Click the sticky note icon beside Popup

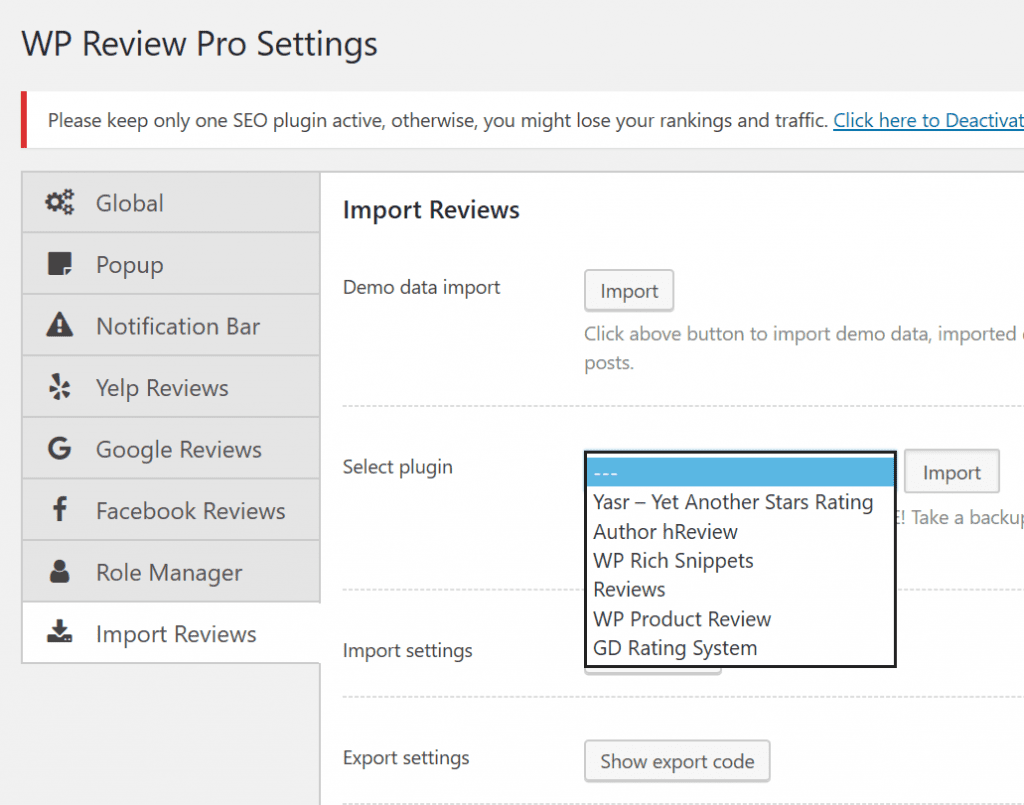[x=59, y=264]
